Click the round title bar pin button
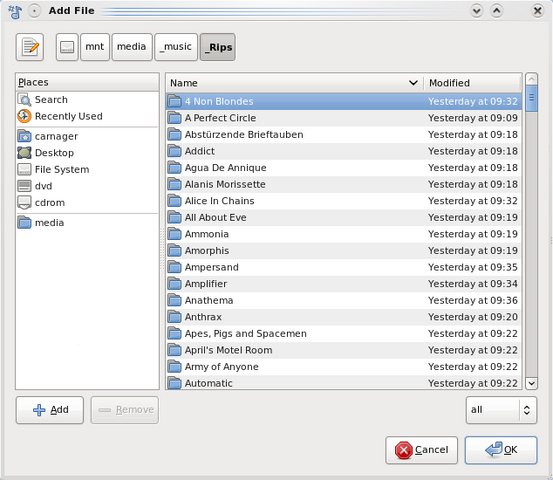The height and width of the screenshot is (480, 553). click(34, 11)
